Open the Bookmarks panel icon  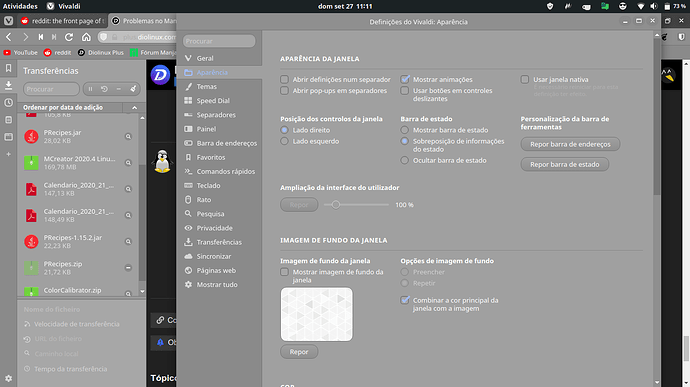(8, 68)
